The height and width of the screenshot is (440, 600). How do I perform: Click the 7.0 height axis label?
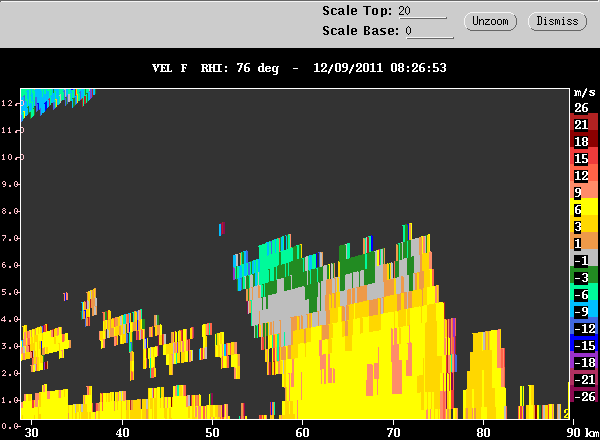click(10, 238)
